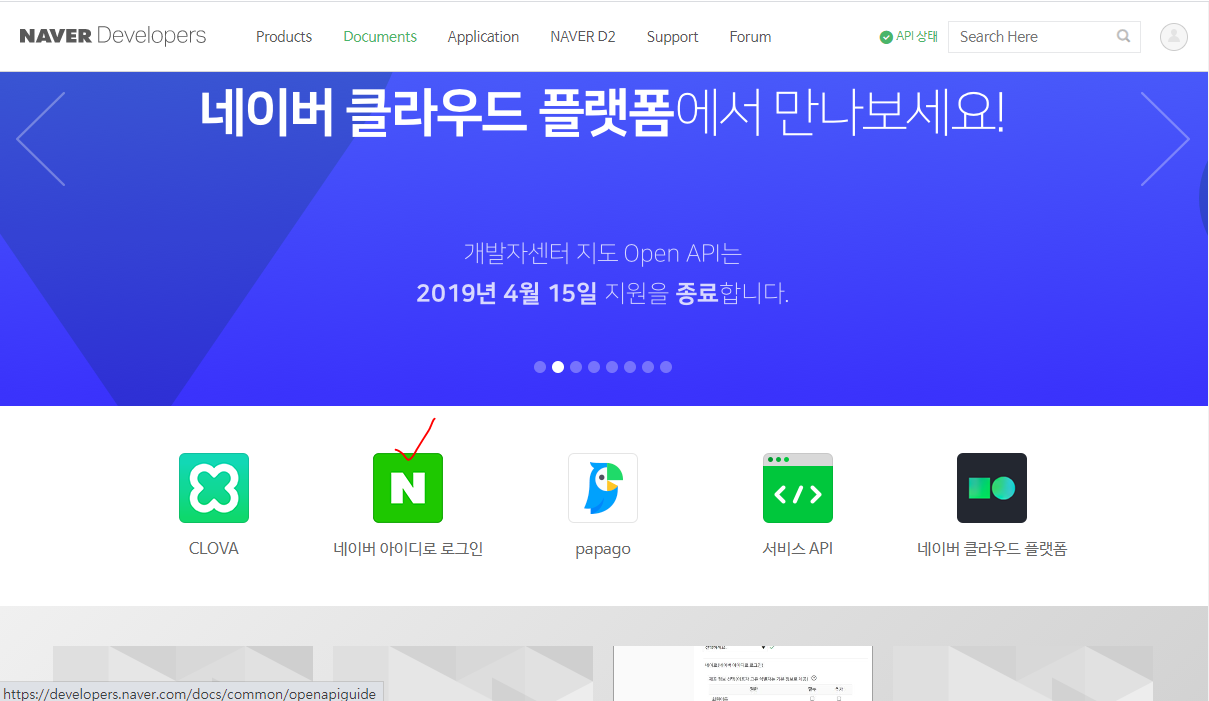The width and height of the screenshot is (1209, 701).
Task: Open the Products menu
Action: point(284,37)
